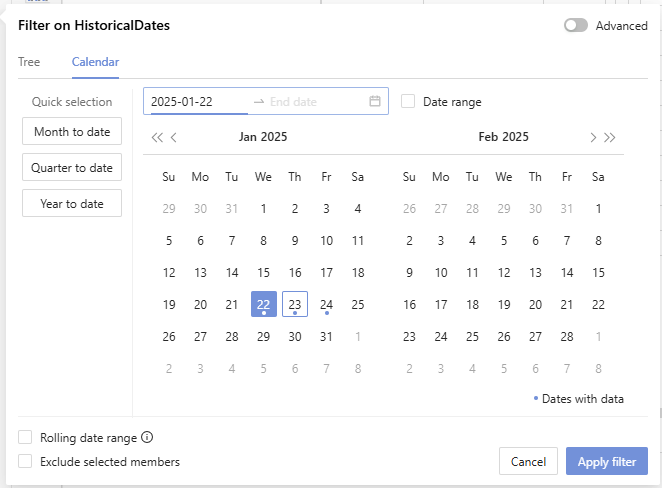This screenshot has width=662, height=488.
Task: Pick February 14 in the calendar
Action: pyautogui.click(x=567, y=273)
